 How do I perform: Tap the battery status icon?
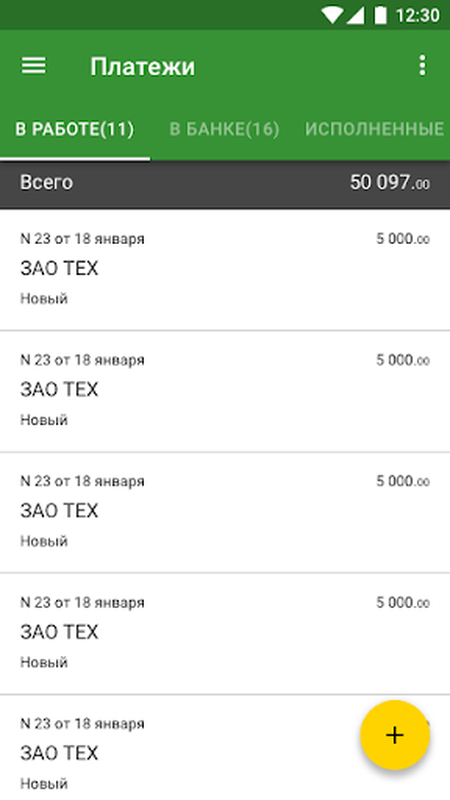(x=380, y=15)
